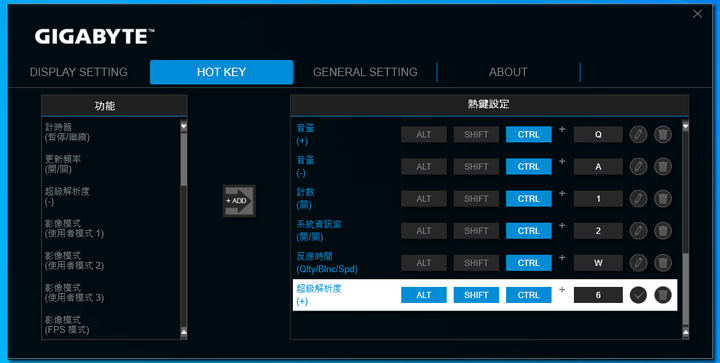
Task: Enable ALT for 反應時間 hotkey
Action: 424,263
